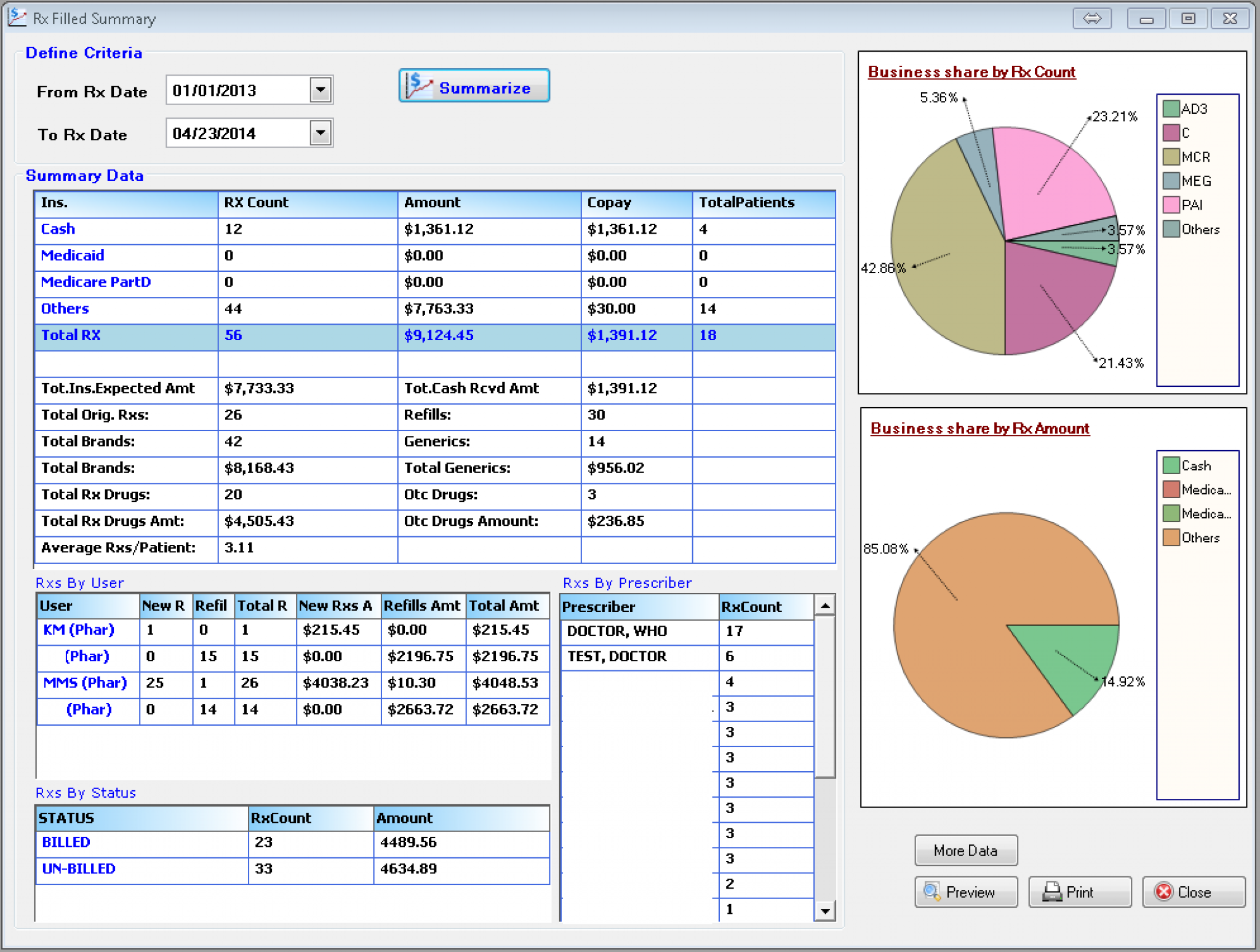Viewport: 1260px width, 952px height.
Task: Open the To Rx Date dropdown
Action: 321,132
